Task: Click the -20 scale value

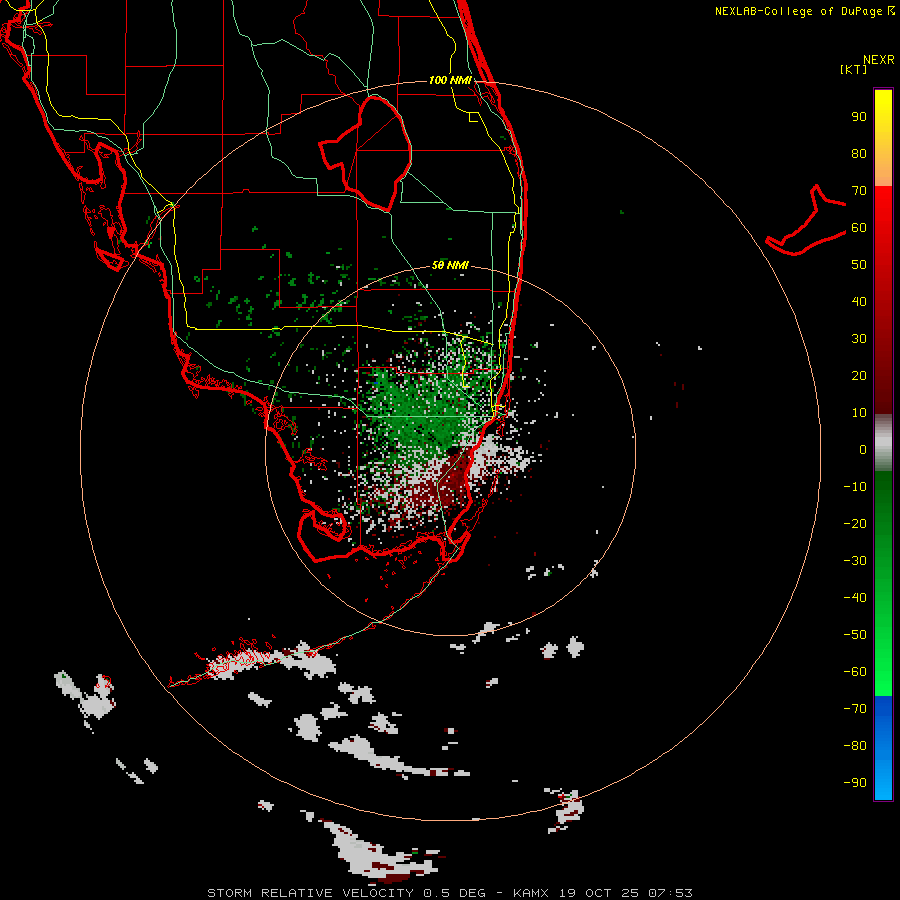Action: [x=855, y=524]
